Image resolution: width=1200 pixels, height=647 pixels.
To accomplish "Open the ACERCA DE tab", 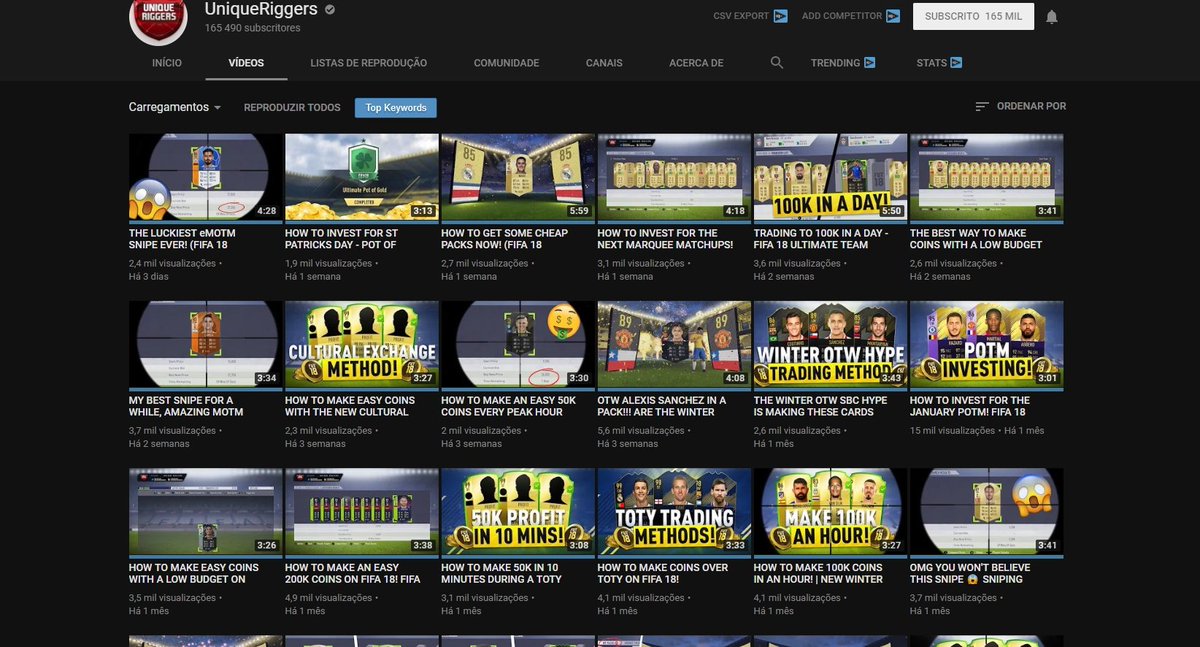I will (696, 63).
